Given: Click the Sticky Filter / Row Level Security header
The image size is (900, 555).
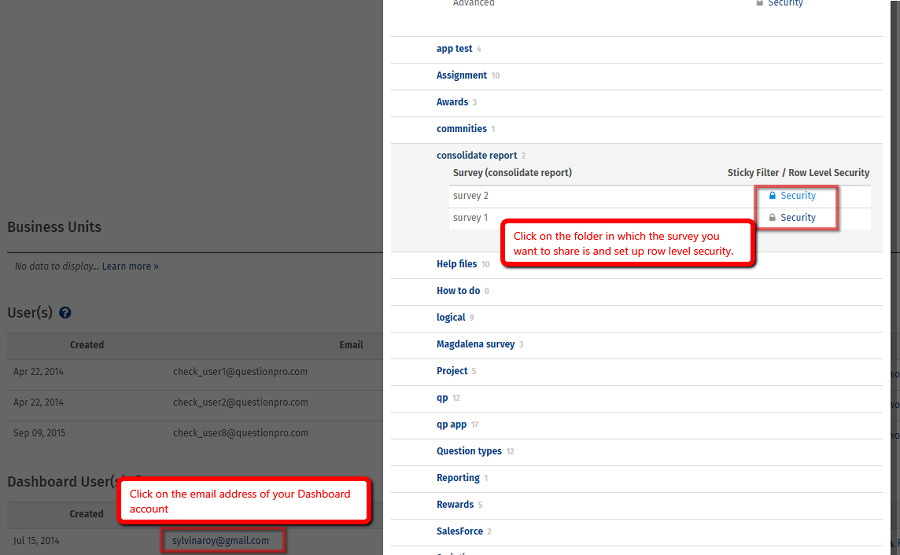Looking at the screenshot, I should click(798, 173).
